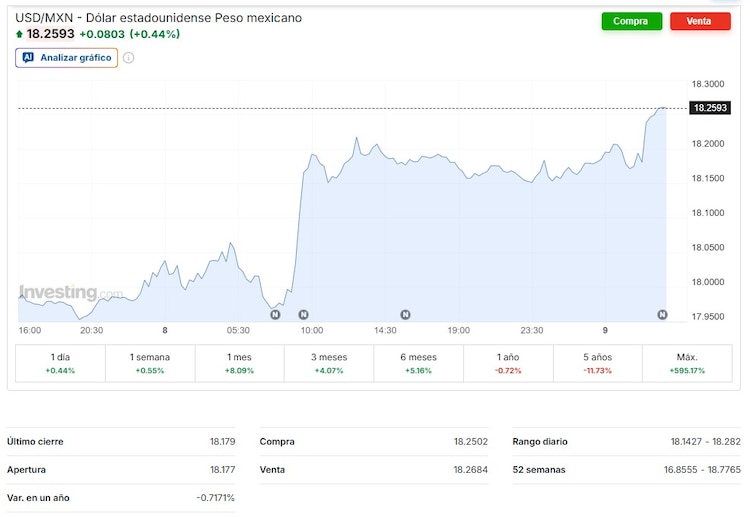Click the Rango diario value 18.1427 - 18.282
Viewport: 750px width, 517px height.
(x=706, y=441)
